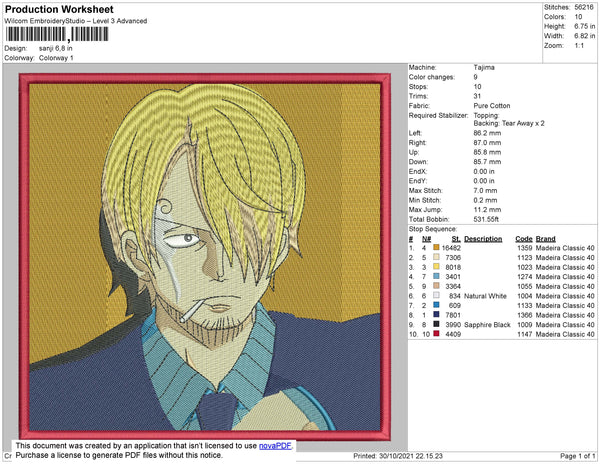Image resolution: width=600 pixels, height=464 pixels.
Task: Click the Left value 86.2 mm
Action: click(x=487, y=133)
